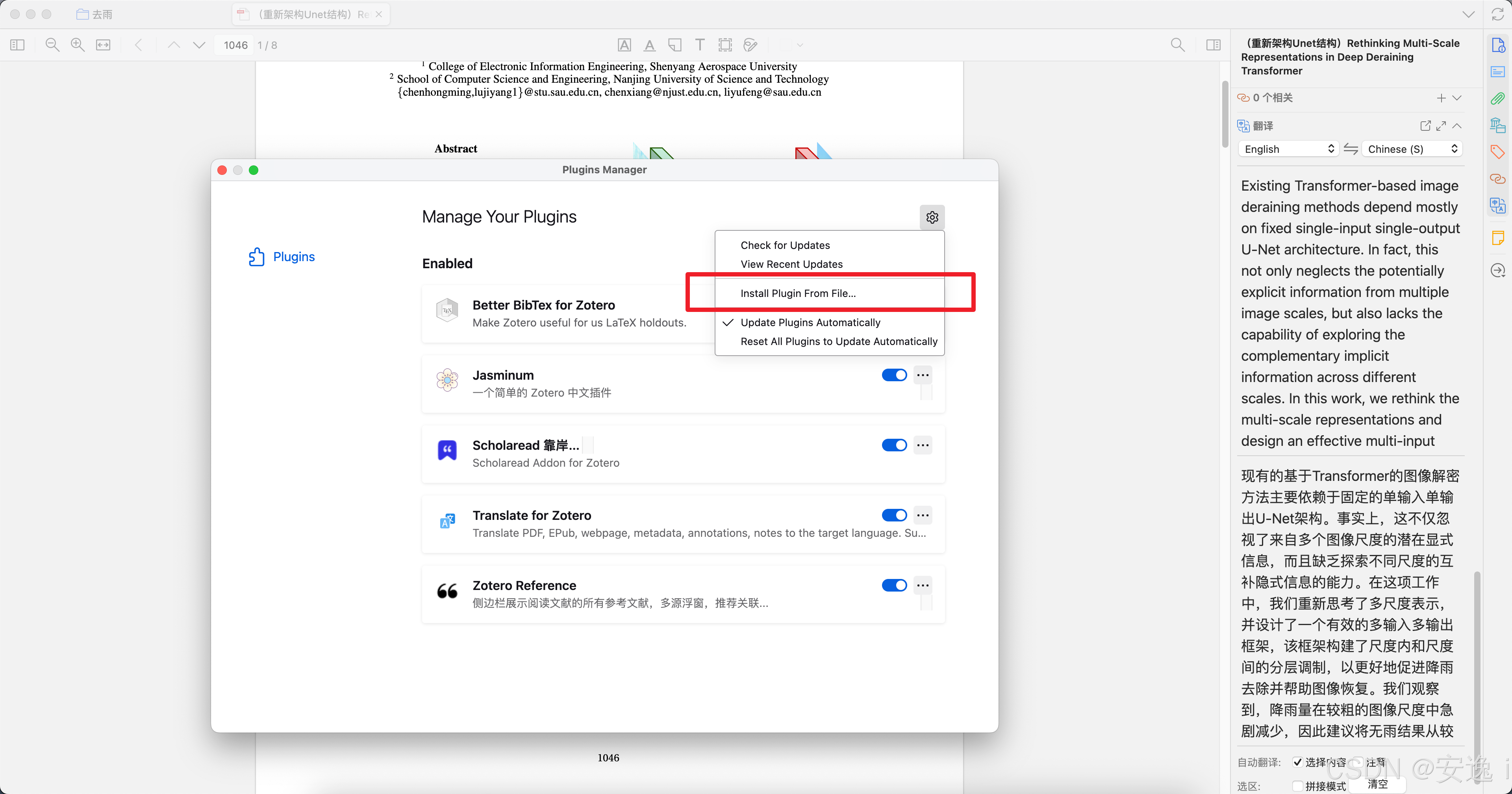Toggle the right context pane icon
The height and width of the screenshot is (794, 1512).
pyautogui.click(x=1213, y=45)
